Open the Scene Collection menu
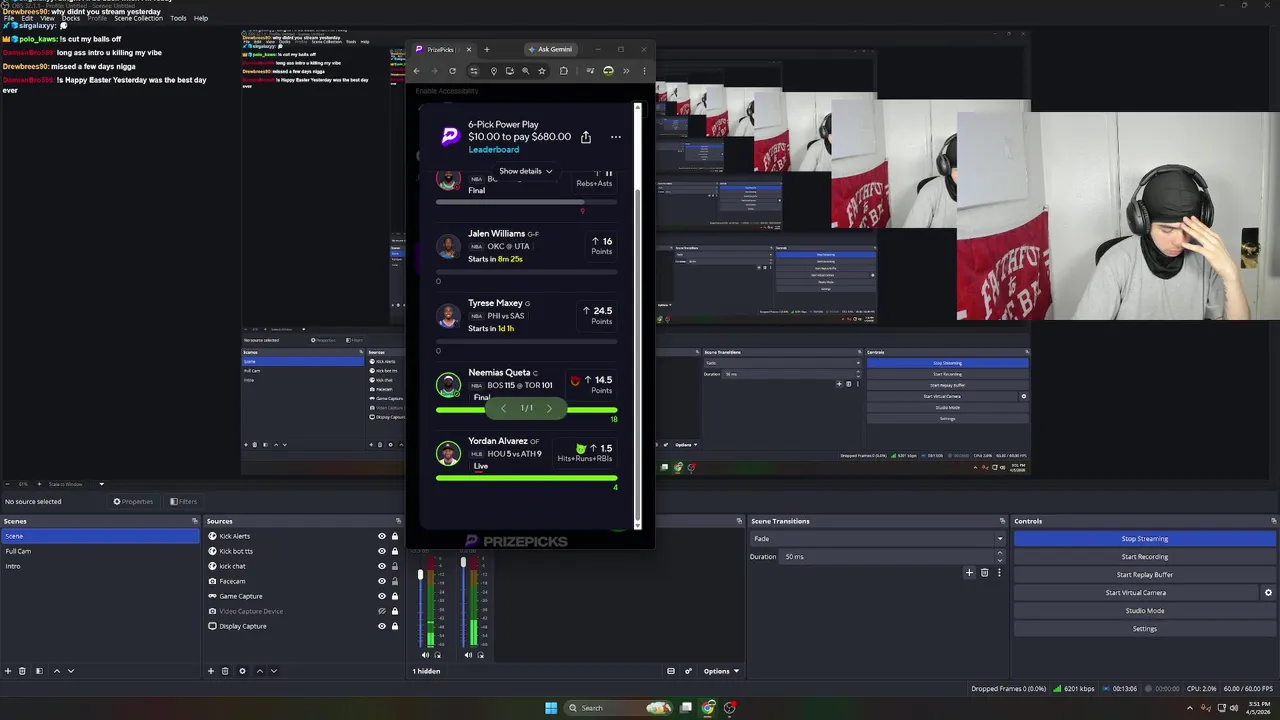 138,18
